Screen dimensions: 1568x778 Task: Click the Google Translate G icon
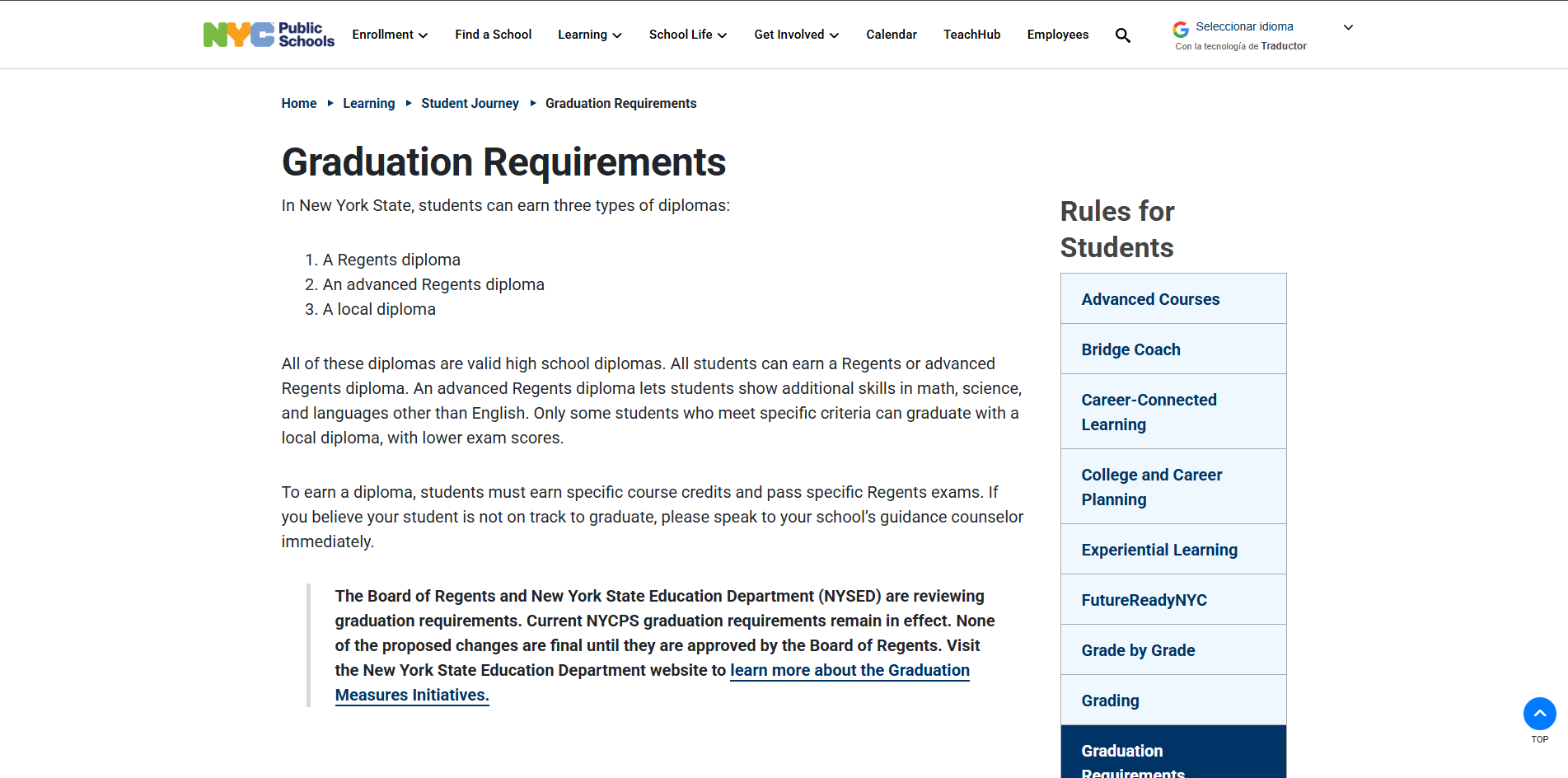click(1181, 29)
